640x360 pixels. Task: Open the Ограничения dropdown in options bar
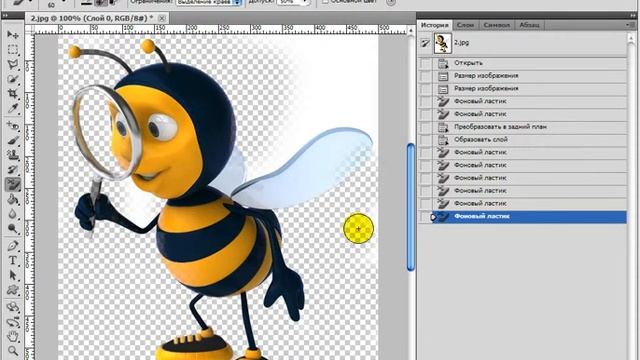(x=209, y=2)
